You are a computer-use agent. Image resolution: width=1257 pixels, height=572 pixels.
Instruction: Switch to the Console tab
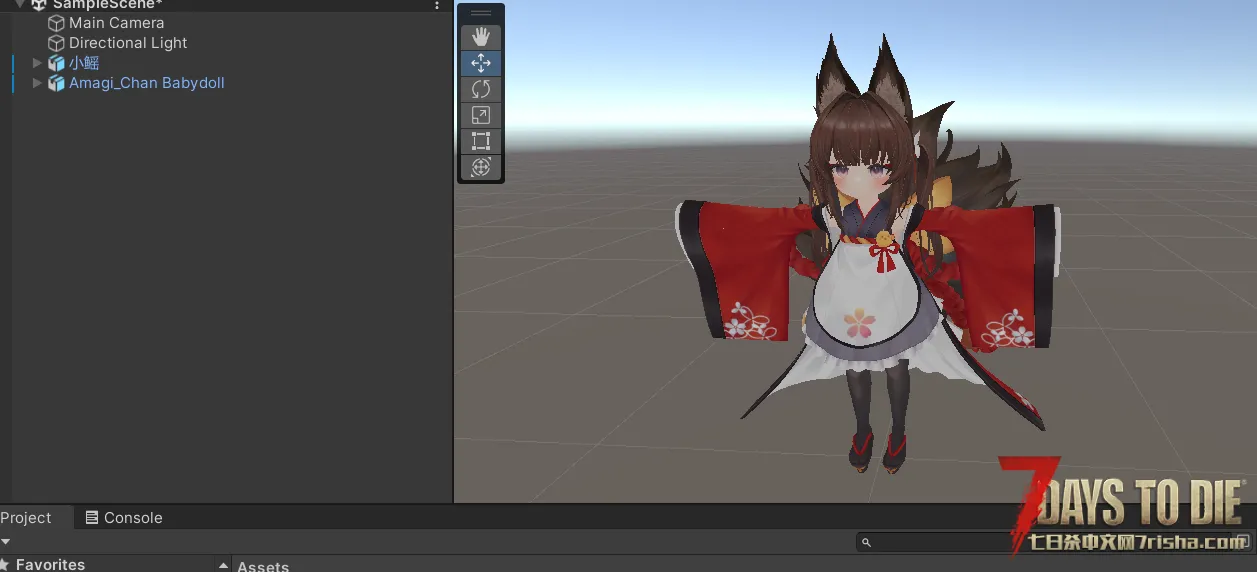[x=123, y=517]
